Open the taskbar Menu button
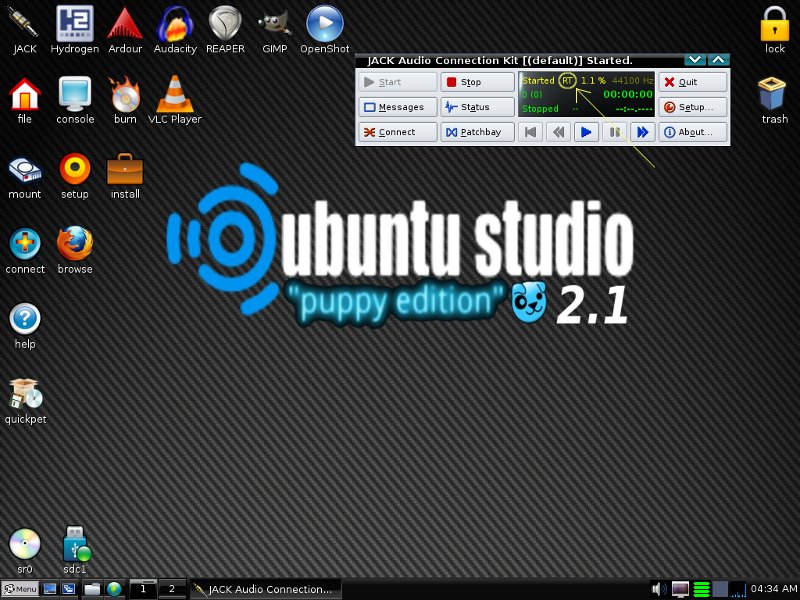This screenshot has height=600, width=800. coord(19,589)
